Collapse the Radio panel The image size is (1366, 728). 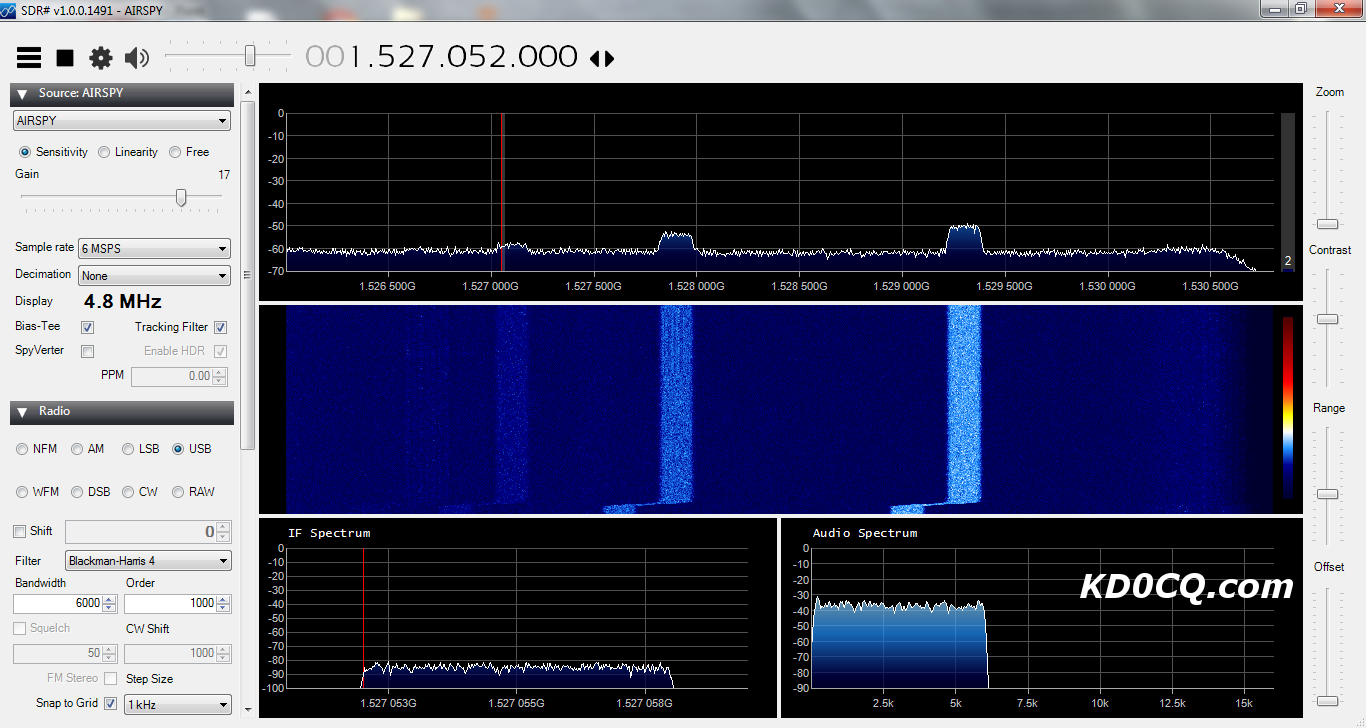coord(22,412)
